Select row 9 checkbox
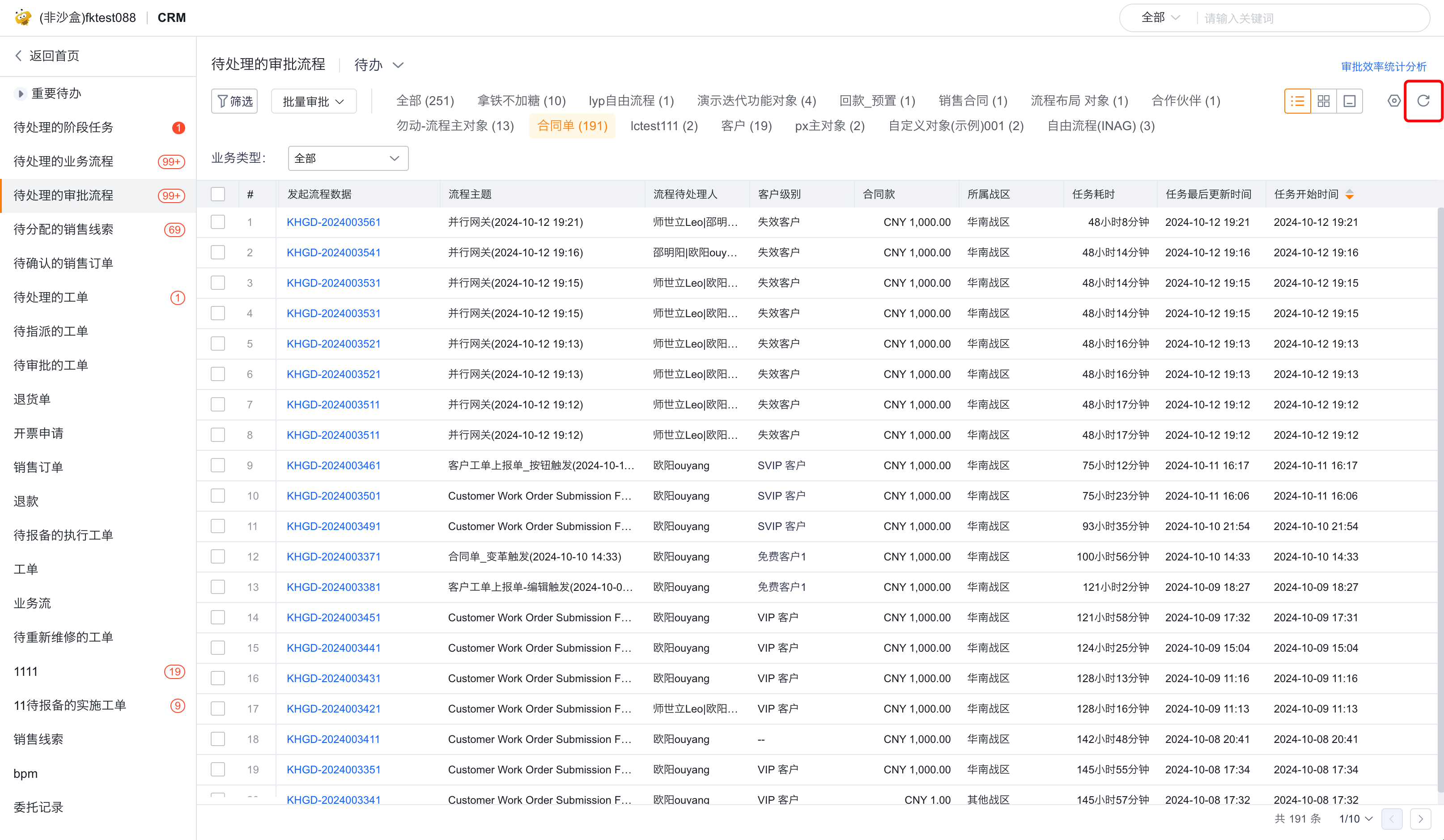 coord(218,465)
